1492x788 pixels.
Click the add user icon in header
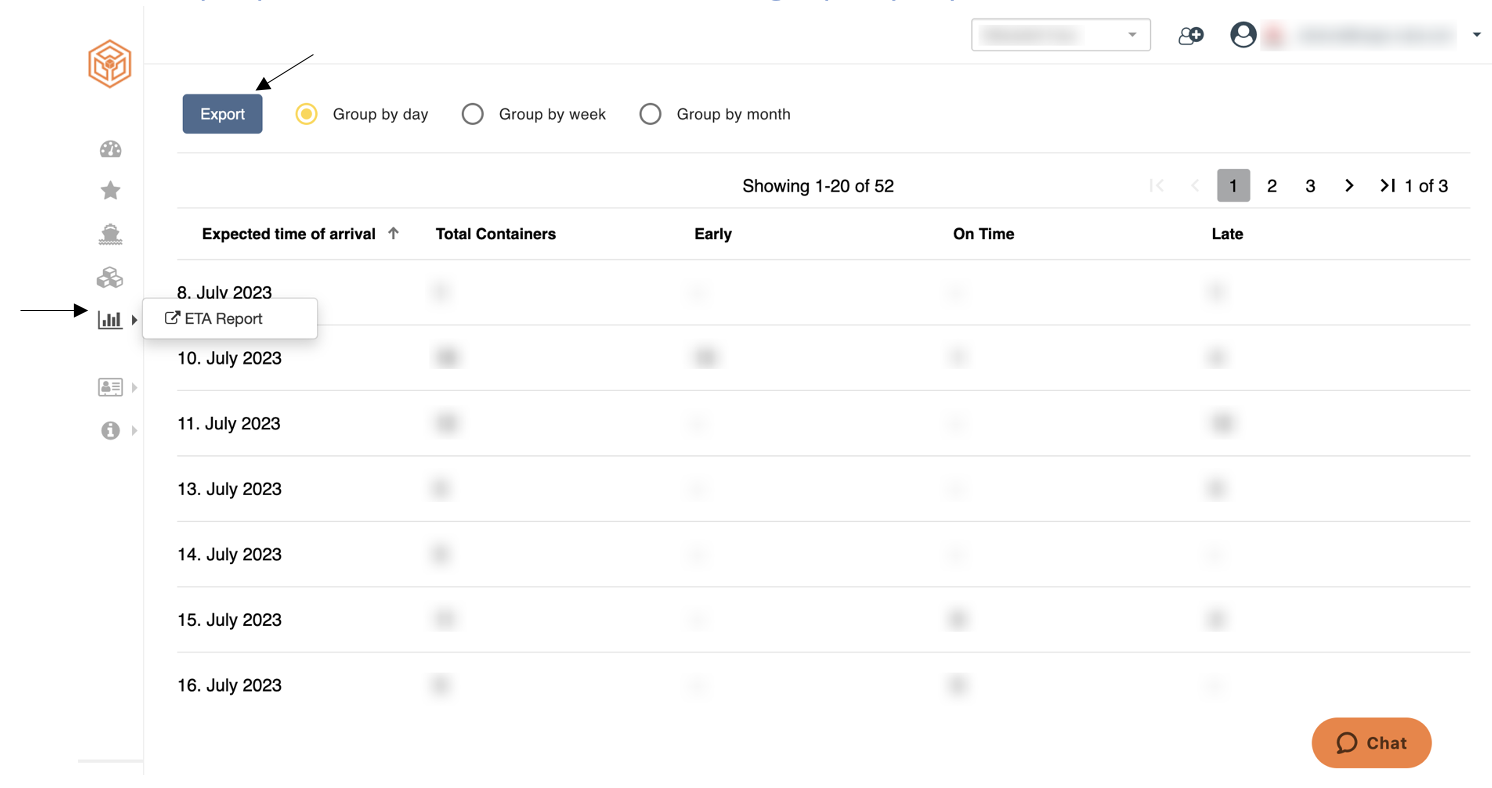coord(1190,36)
